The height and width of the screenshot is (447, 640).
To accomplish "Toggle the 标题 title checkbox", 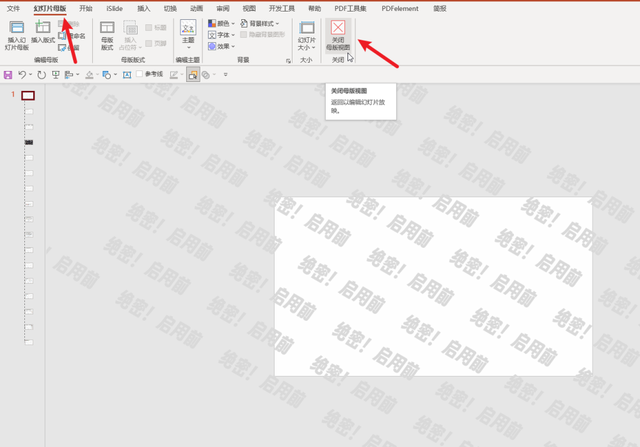I will tap(149, 27).
